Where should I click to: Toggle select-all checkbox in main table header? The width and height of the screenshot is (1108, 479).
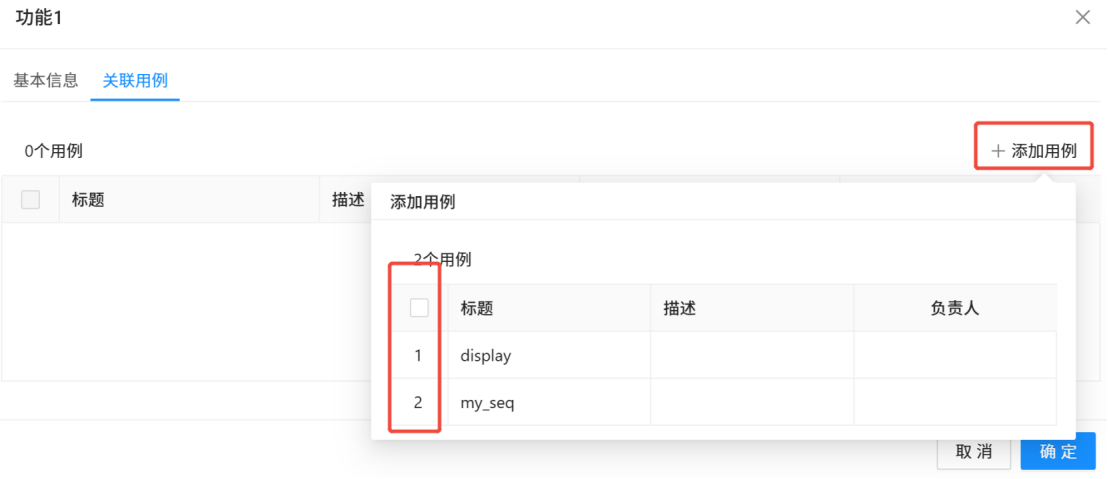(x=30, y=200)
